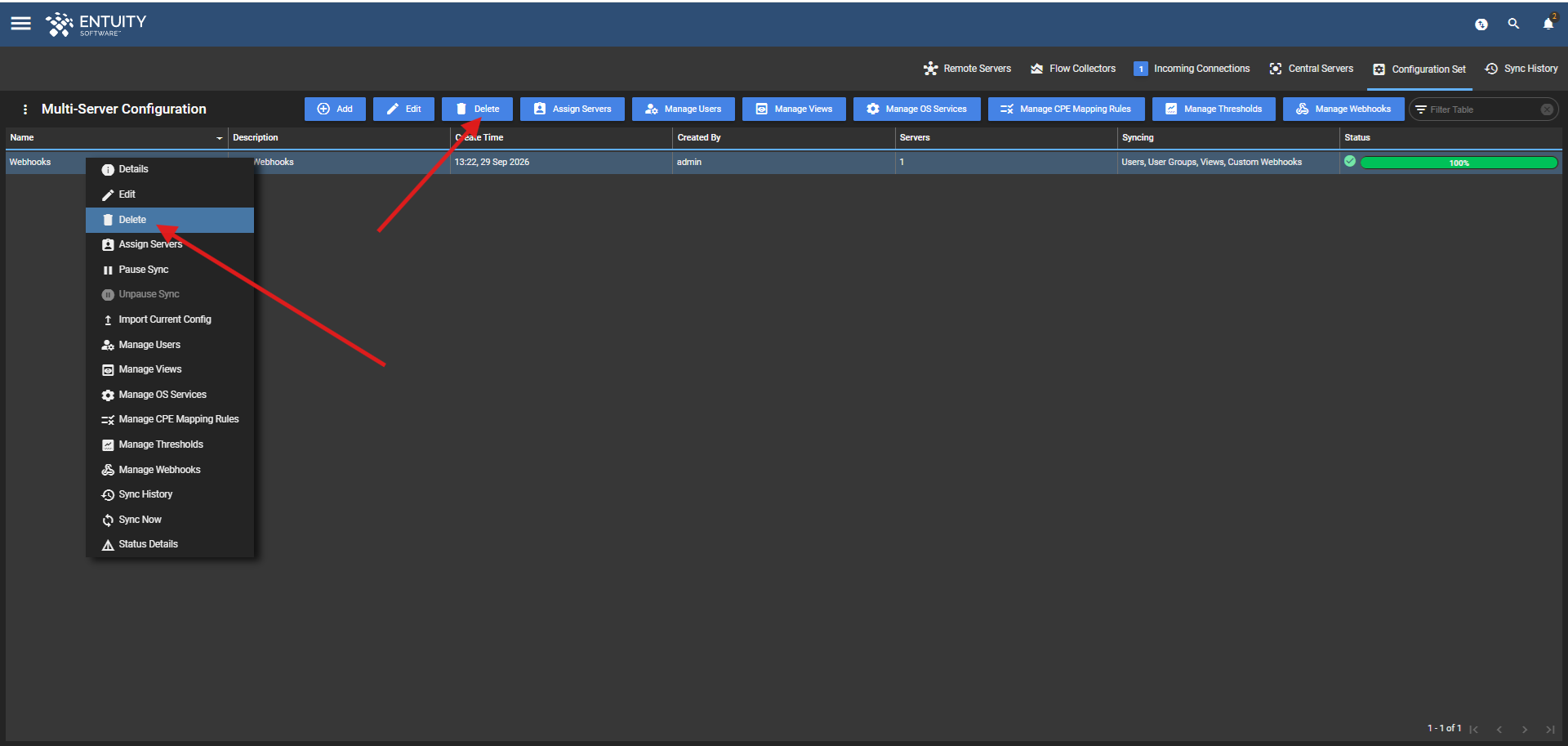Click the Delete toolbar button
Viewport: 1568px width, 746px height.
click(x=477, y=109)
